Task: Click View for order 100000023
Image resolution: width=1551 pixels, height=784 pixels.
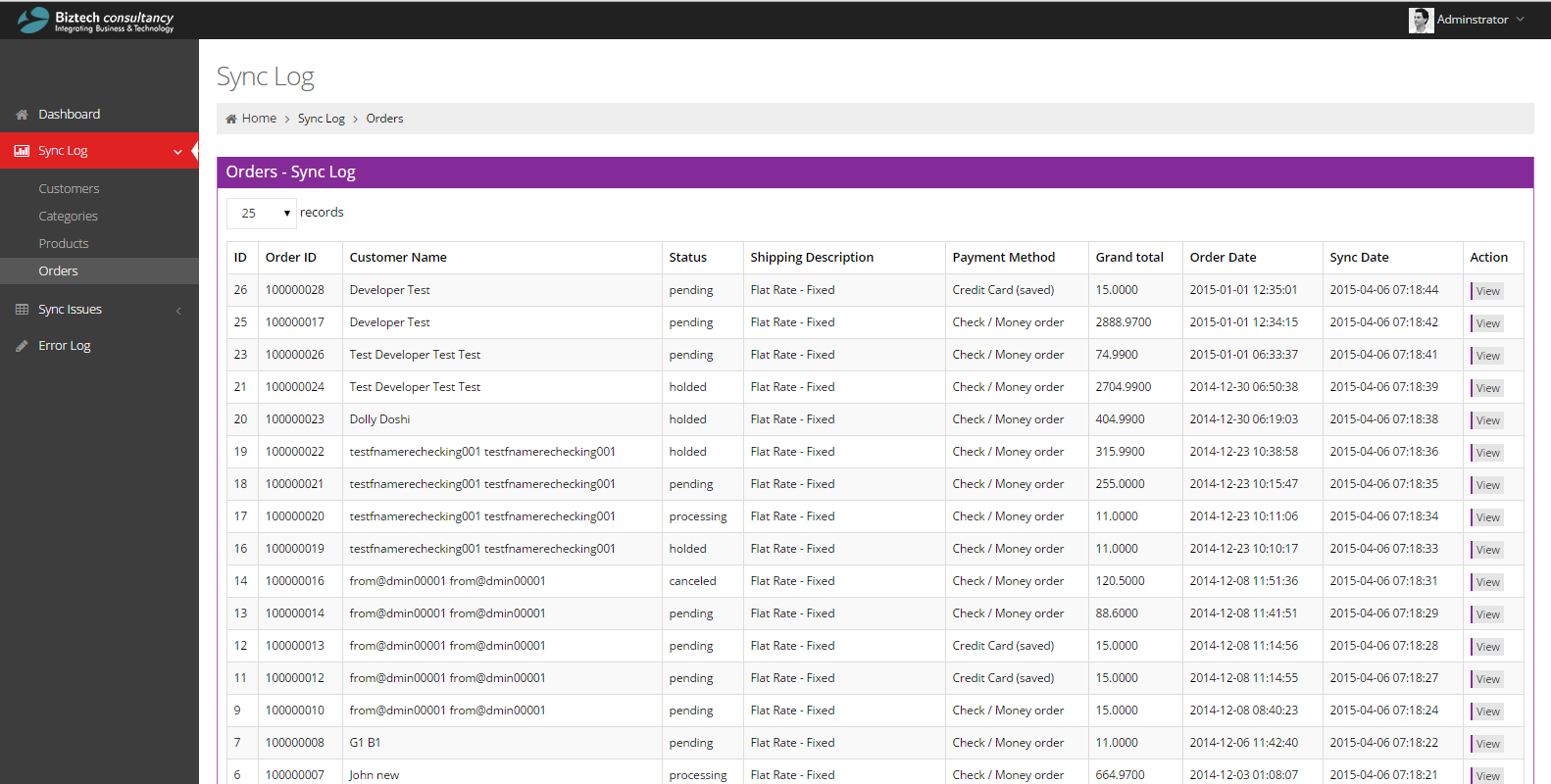Action: (1487, 420)
